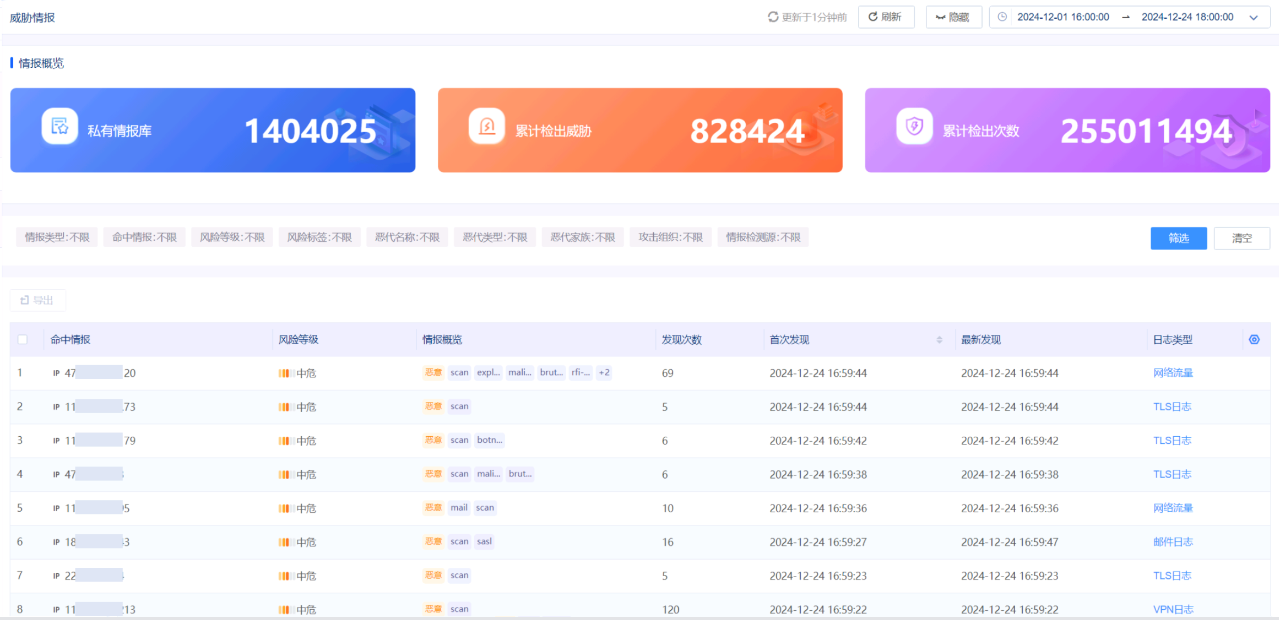Sort by 首次发现 column arrows
Screen dimensions: 1279x620
939,340
